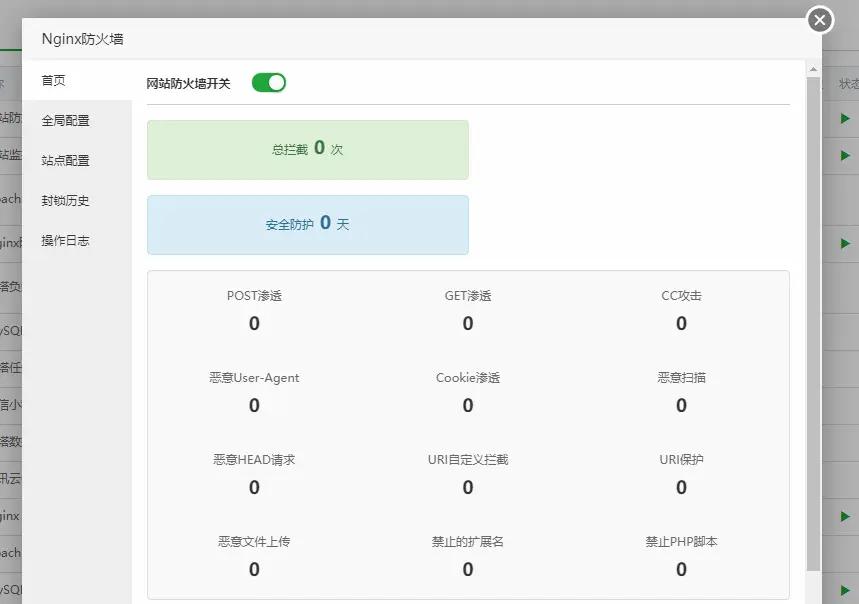Close the Nginx firewall dialog
859x604 pixels.
pos(820,20)
